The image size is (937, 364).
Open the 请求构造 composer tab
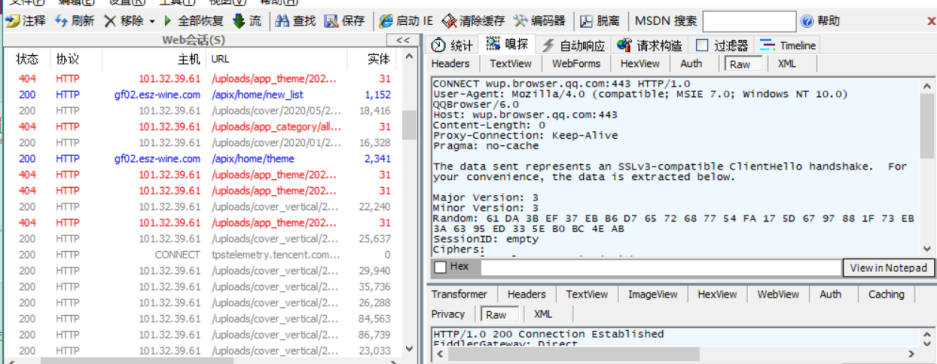[x=650, y=45]
